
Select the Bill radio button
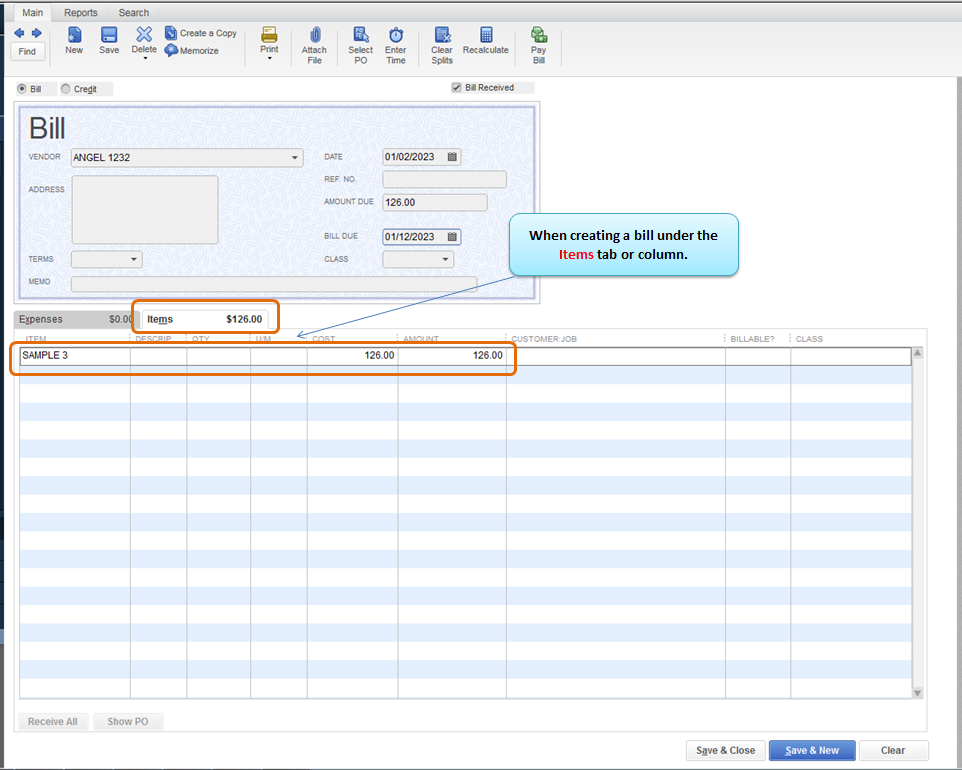point(22,89)
